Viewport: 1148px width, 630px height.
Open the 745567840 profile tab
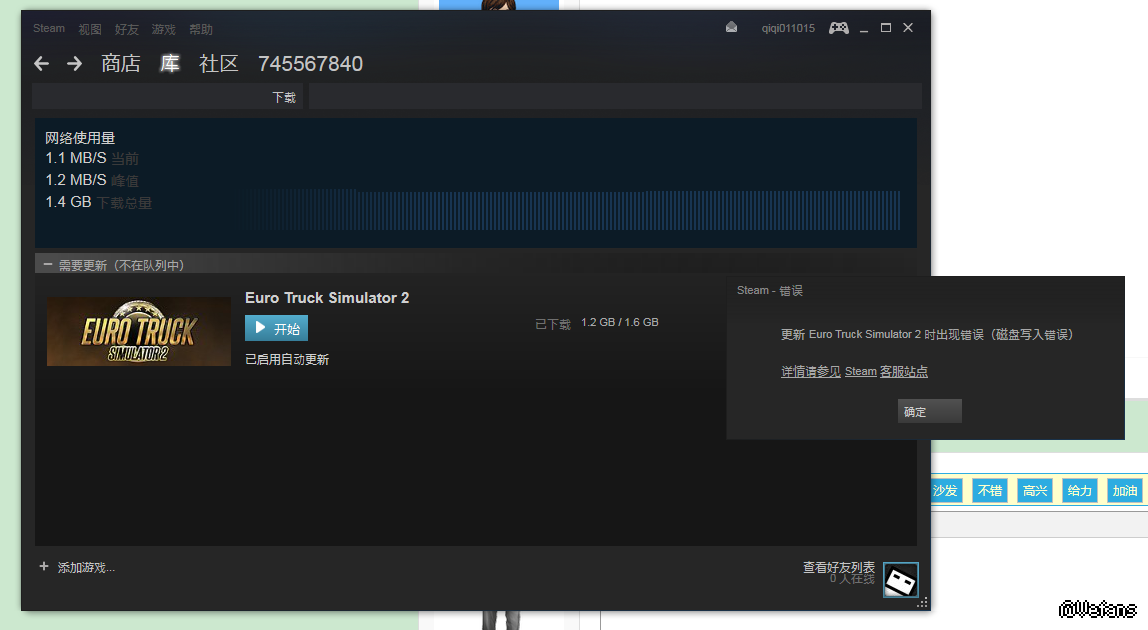310,64
